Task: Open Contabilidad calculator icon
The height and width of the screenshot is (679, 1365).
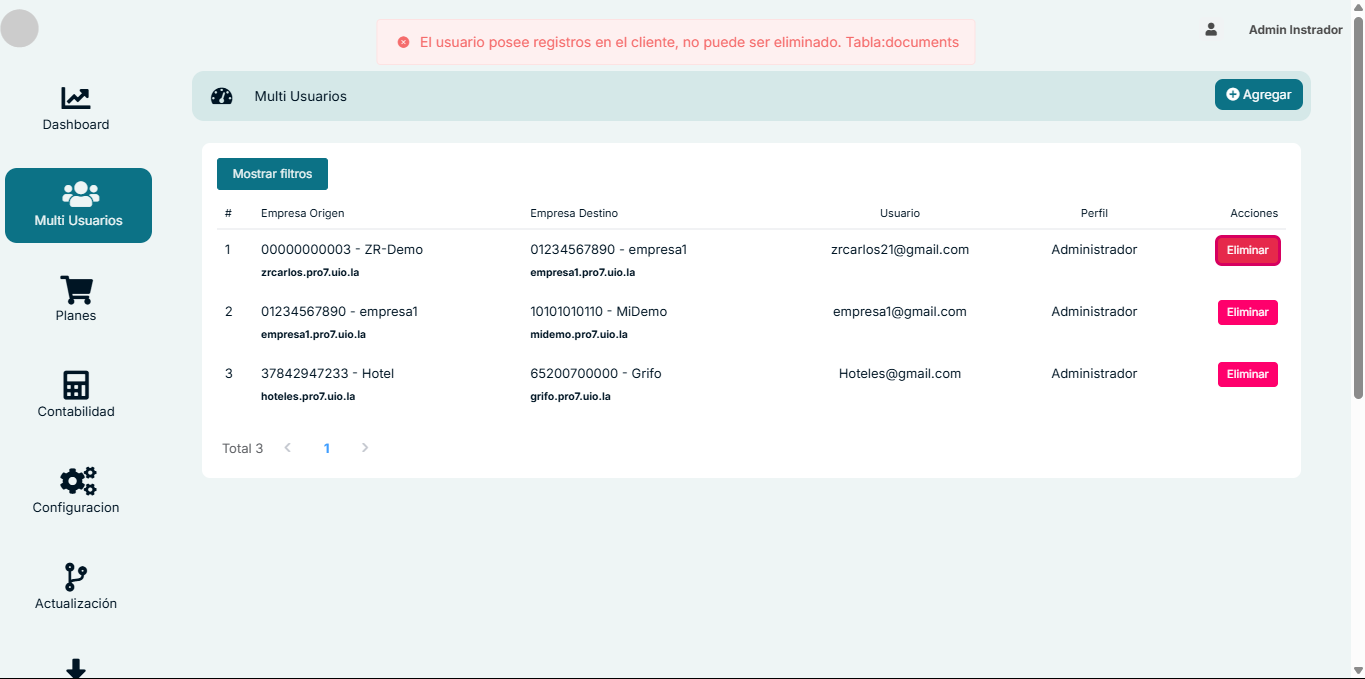Action: (x=76, y=385)
